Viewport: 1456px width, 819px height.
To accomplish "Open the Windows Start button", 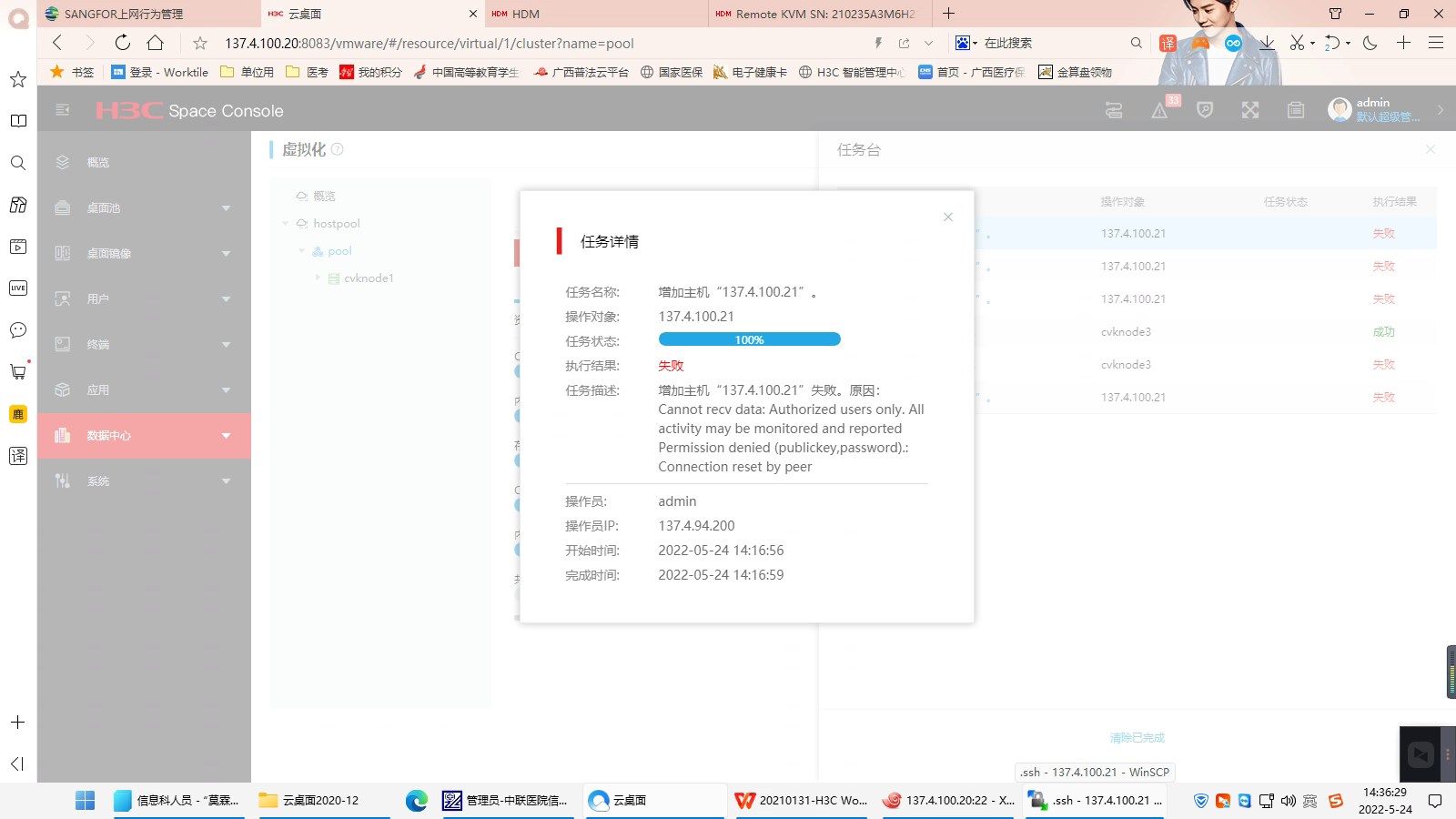I will point(85,801).
